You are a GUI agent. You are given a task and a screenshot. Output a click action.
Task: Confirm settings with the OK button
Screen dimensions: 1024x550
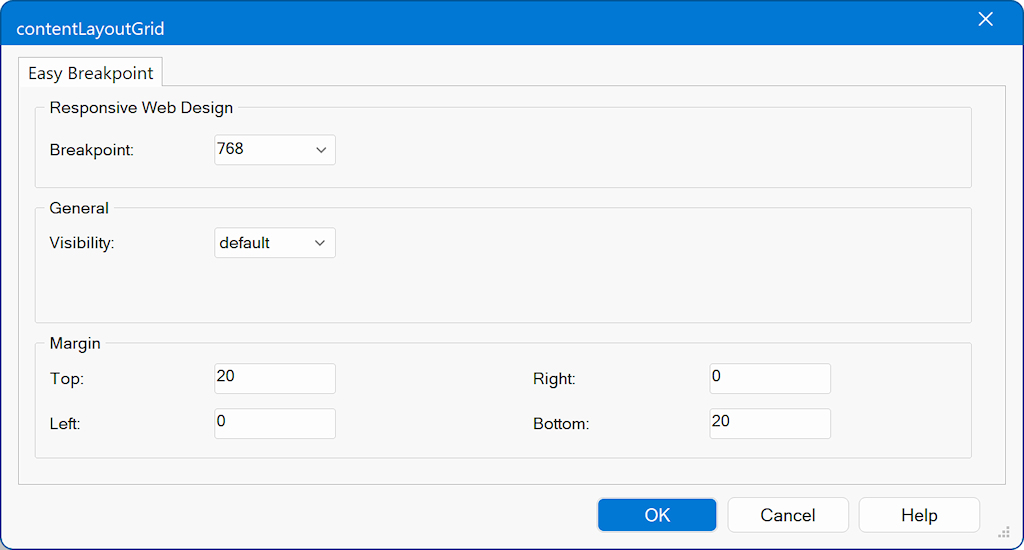tap(657, 515)
